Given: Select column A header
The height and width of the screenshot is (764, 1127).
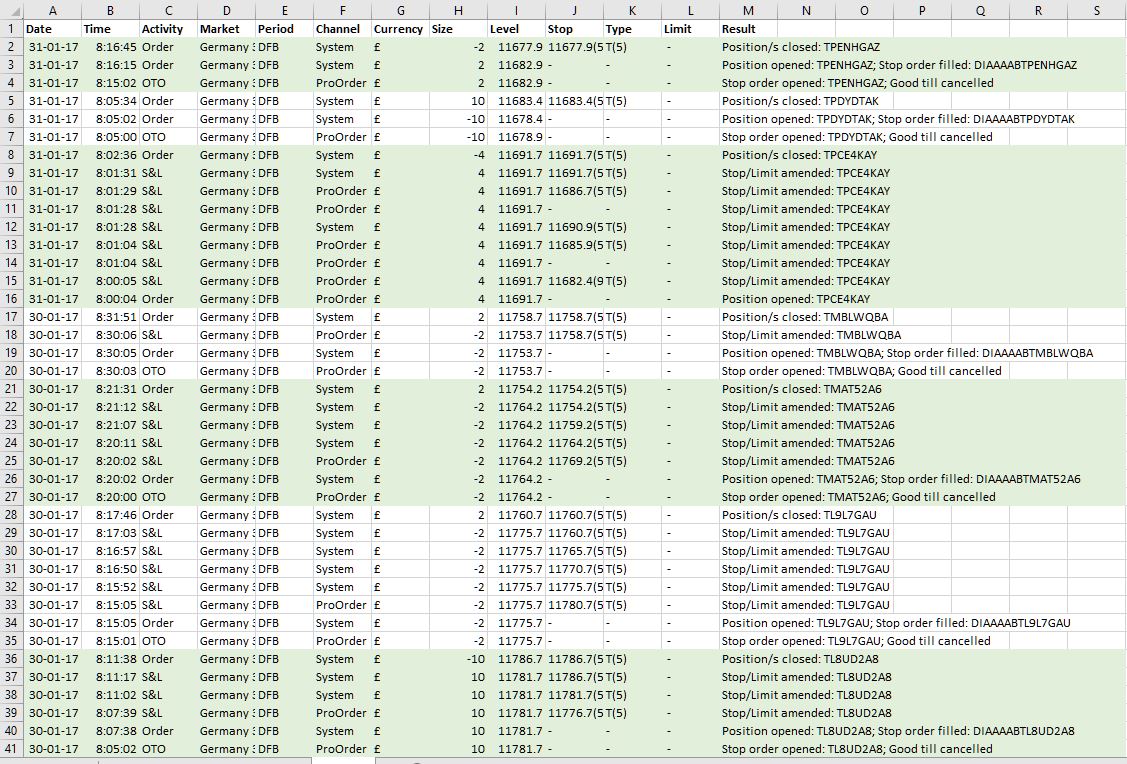Looking at the screenshot, I should click(x=52, y=10).
